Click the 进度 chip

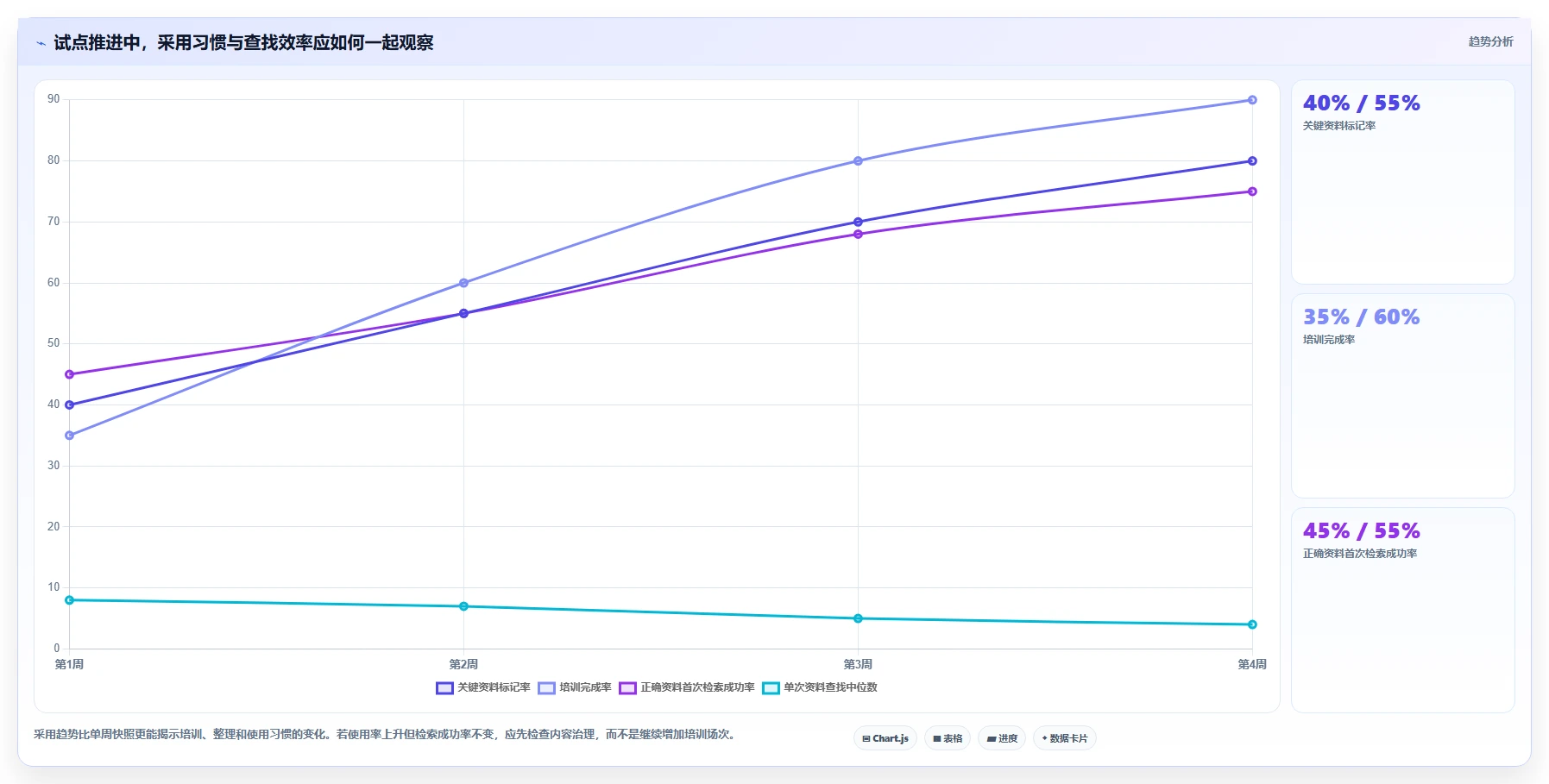[1002, 738]
